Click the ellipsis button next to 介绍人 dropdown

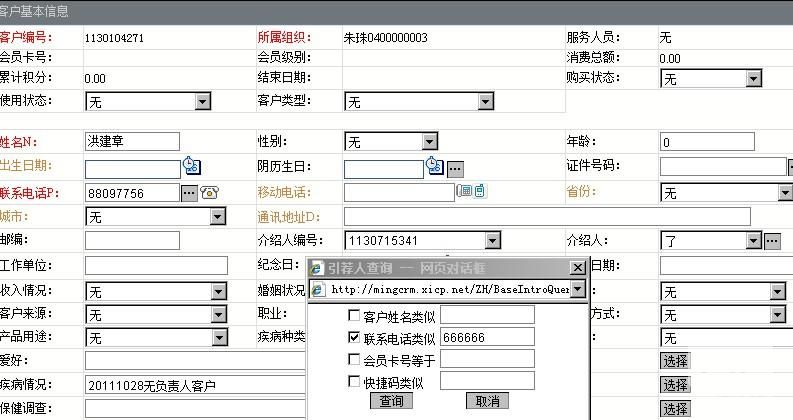pos(772,241)
